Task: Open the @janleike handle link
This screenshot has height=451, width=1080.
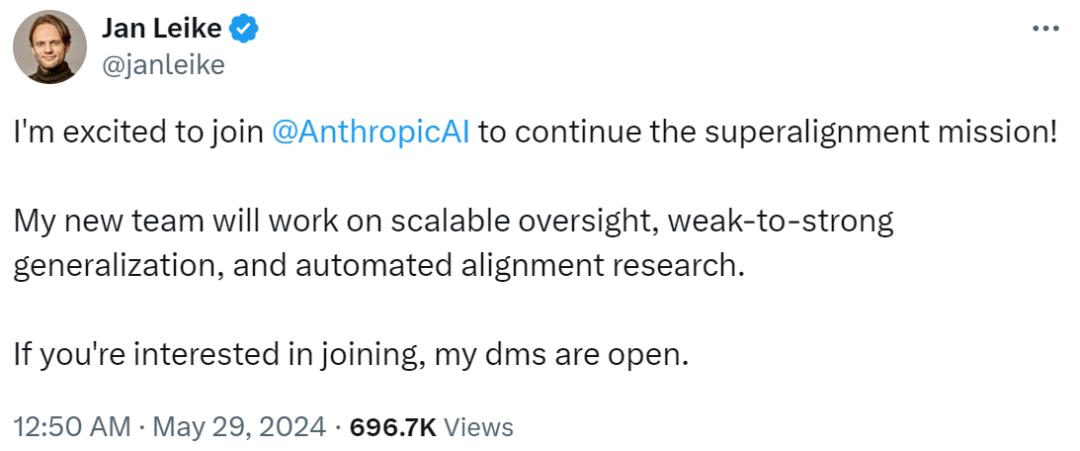Action: coord(163,65)
